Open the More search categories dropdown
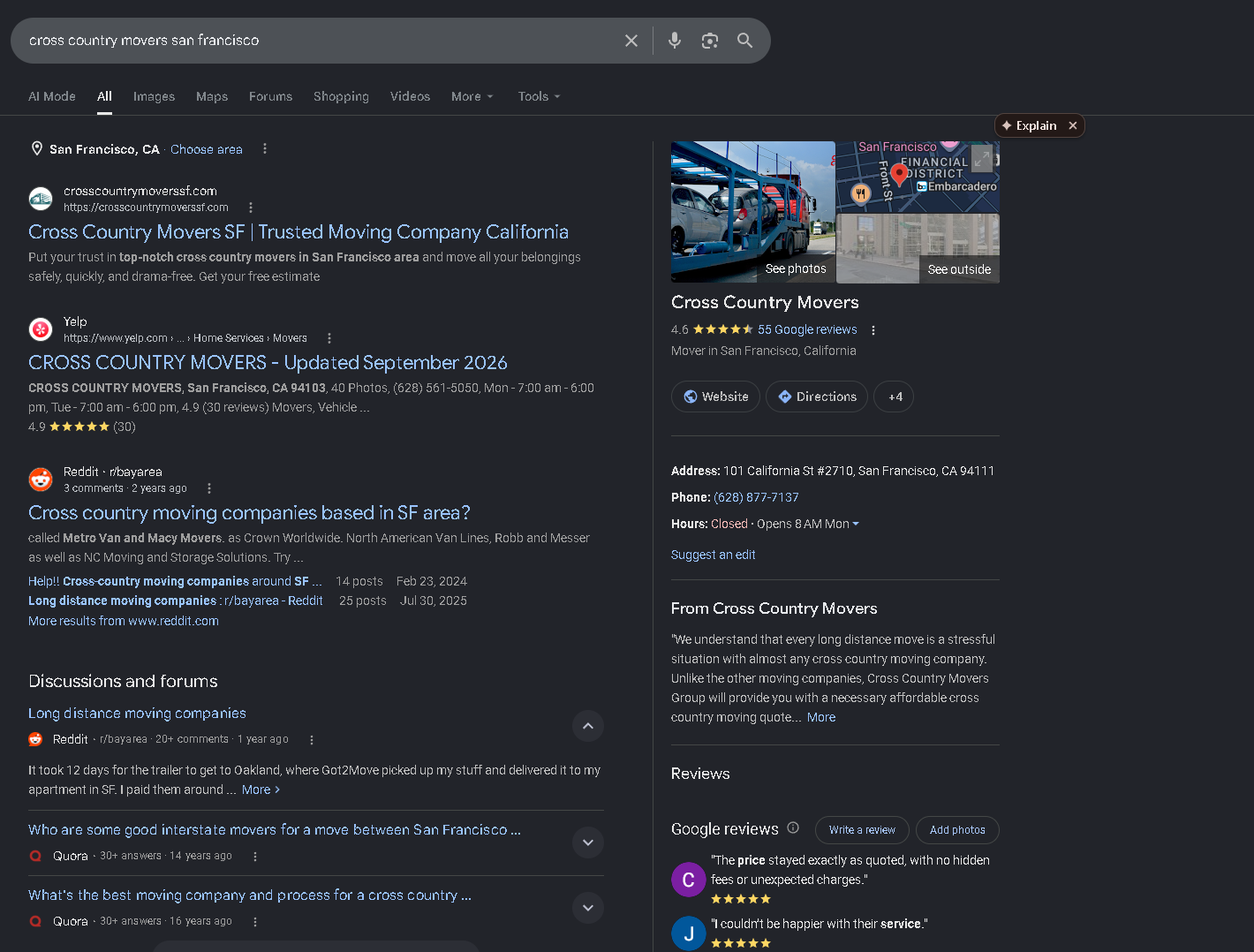 [472, 96]
